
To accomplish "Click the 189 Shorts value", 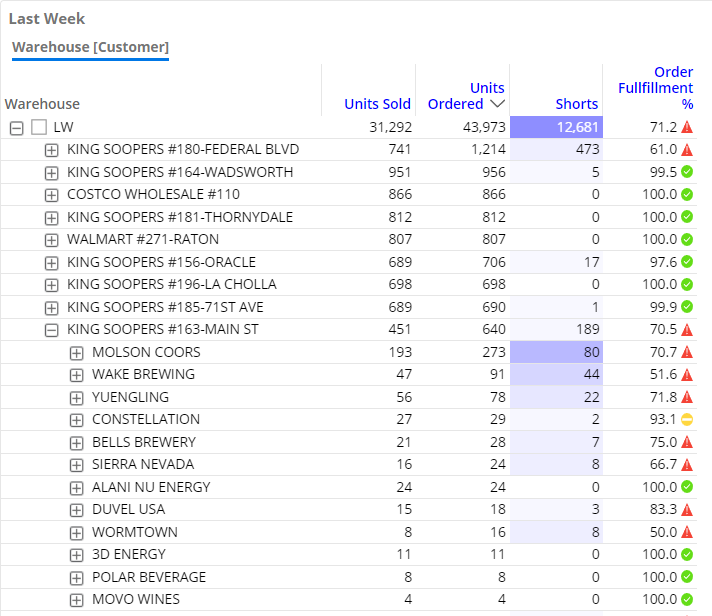I will pyautogui.click(x=588, y=329).
